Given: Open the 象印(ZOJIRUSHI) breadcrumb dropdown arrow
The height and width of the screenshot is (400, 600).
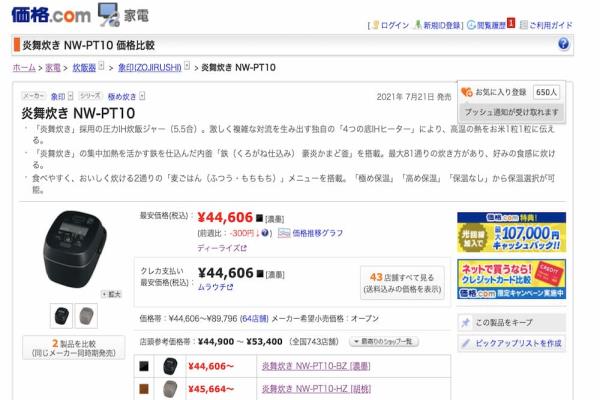Looking at the screenshot, I should point(187,66).
